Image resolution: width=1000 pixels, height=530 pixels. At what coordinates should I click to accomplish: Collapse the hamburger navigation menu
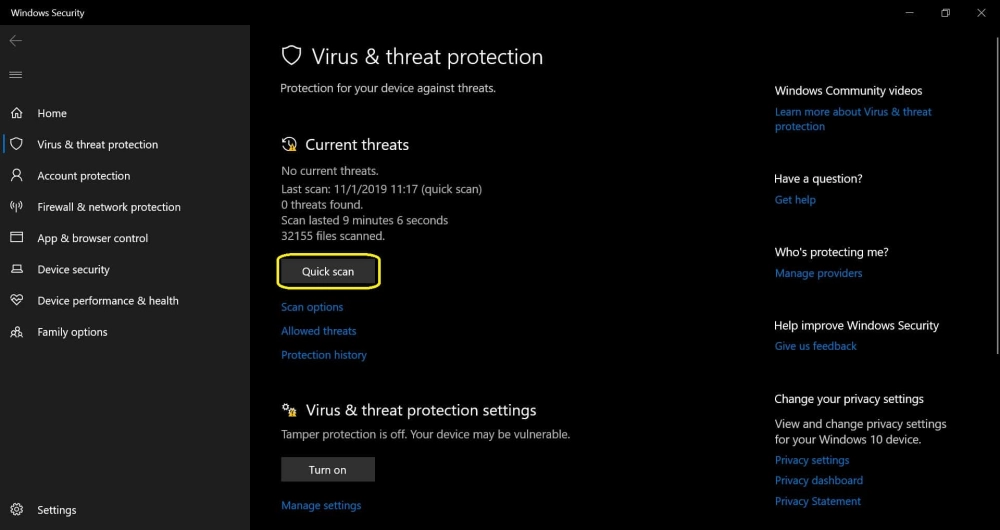pyautogui.click(x=16, y=75)
